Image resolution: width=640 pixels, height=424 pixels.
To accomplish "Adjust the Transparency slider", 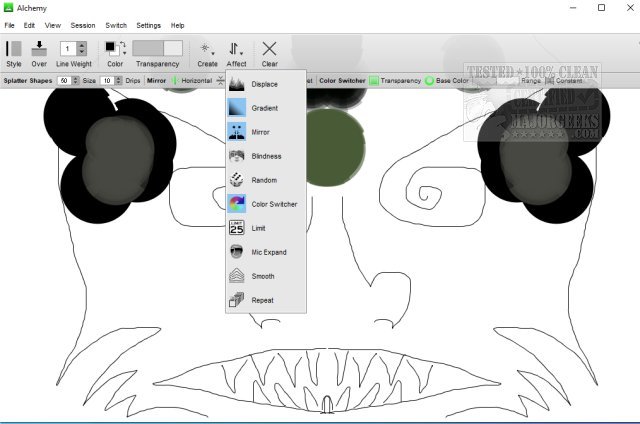I will [158, 48].
